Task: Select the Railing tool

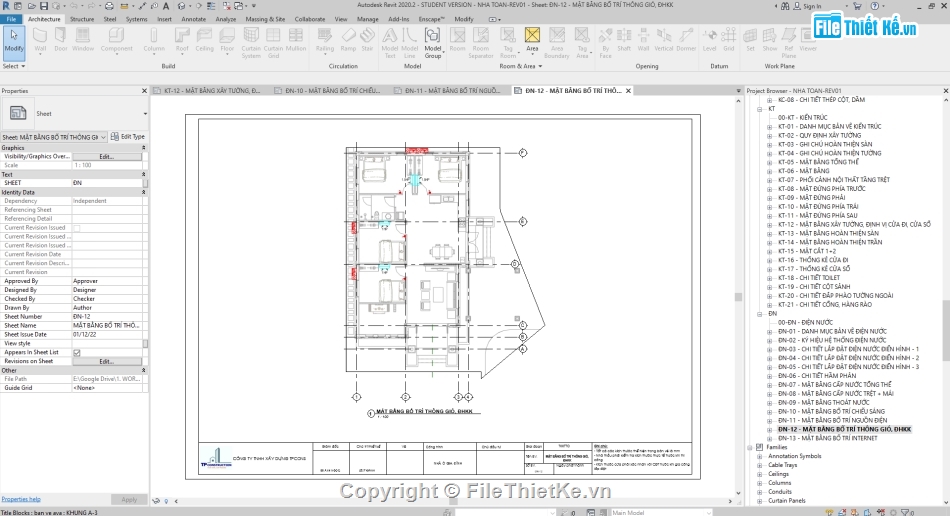Action: pyautogui.click(x=325, y=40)
